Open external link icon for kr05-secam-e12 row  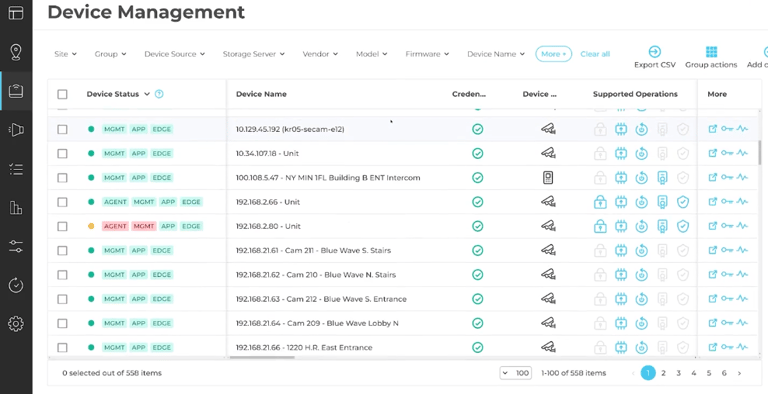tap(713, 129)
